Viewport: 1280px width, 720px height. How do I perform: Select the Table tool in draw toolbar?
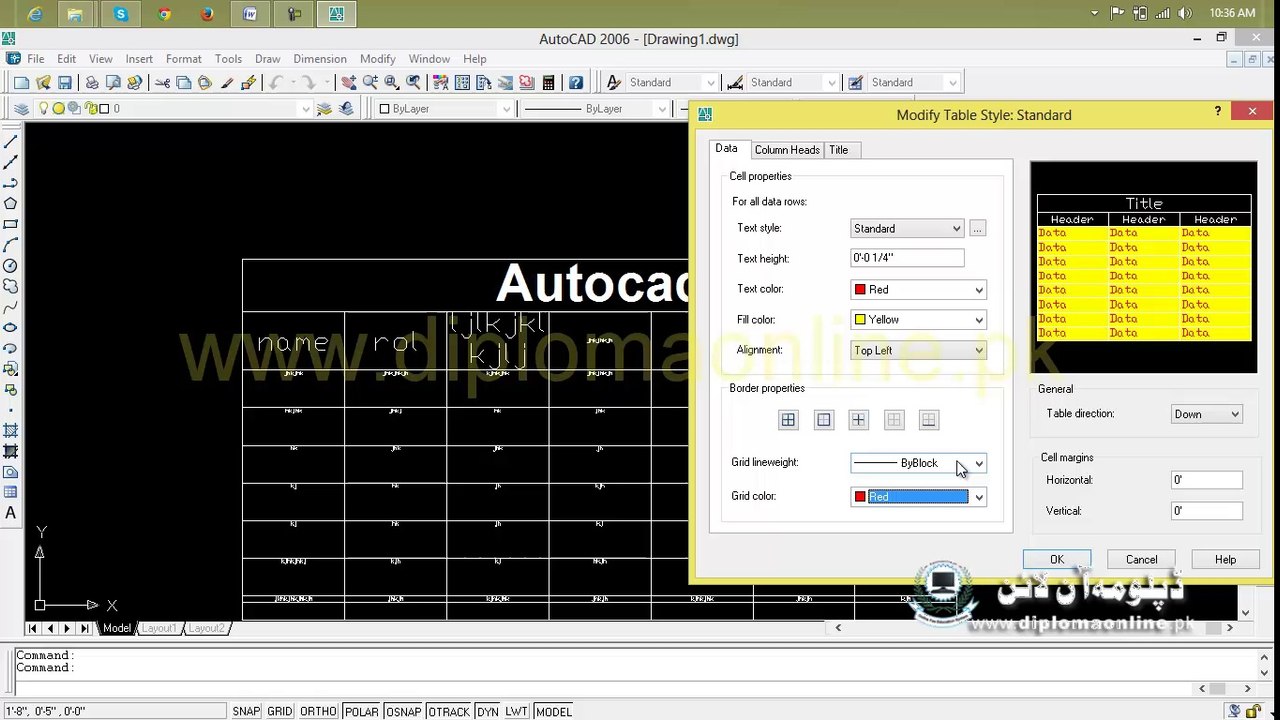click(x=11, y=493)
